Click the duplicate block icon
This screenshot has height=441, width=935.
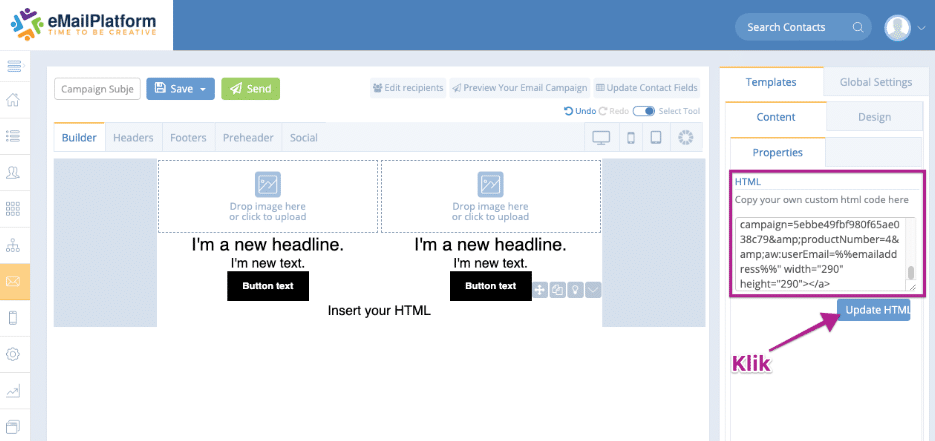click(558, 290)
